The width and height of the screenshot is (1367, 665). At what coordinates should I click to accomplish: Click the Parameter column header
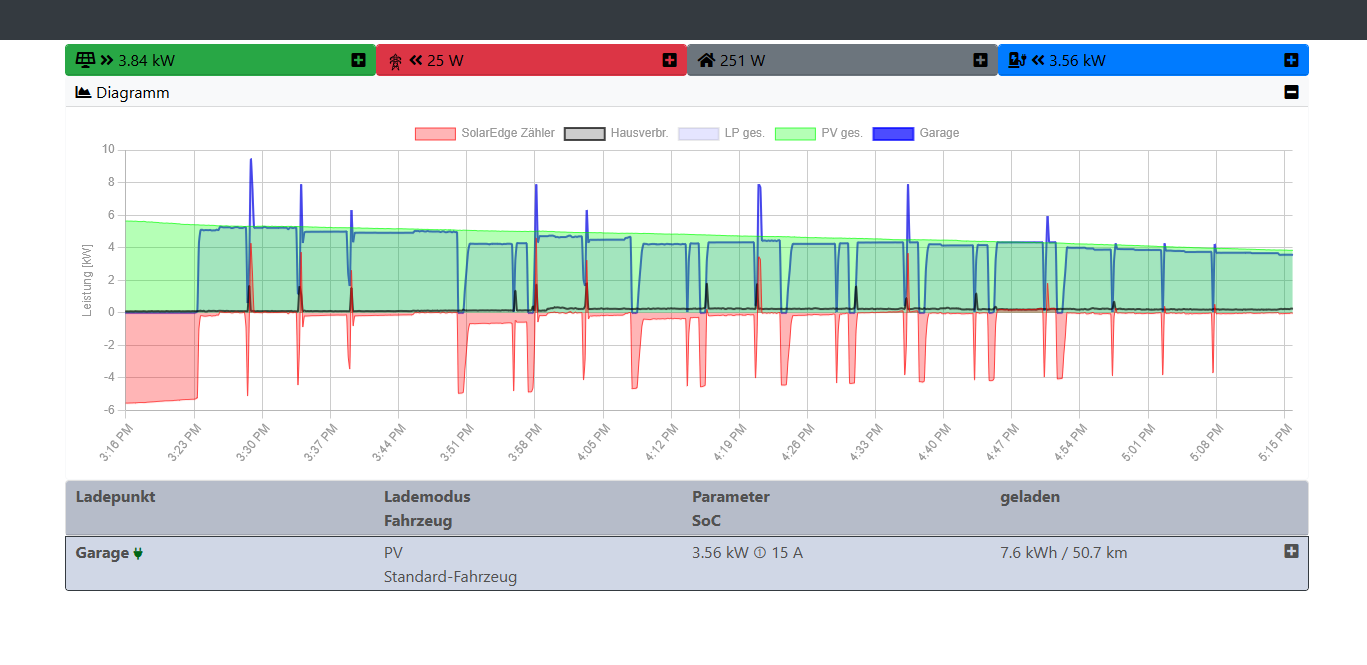[731, 497]
